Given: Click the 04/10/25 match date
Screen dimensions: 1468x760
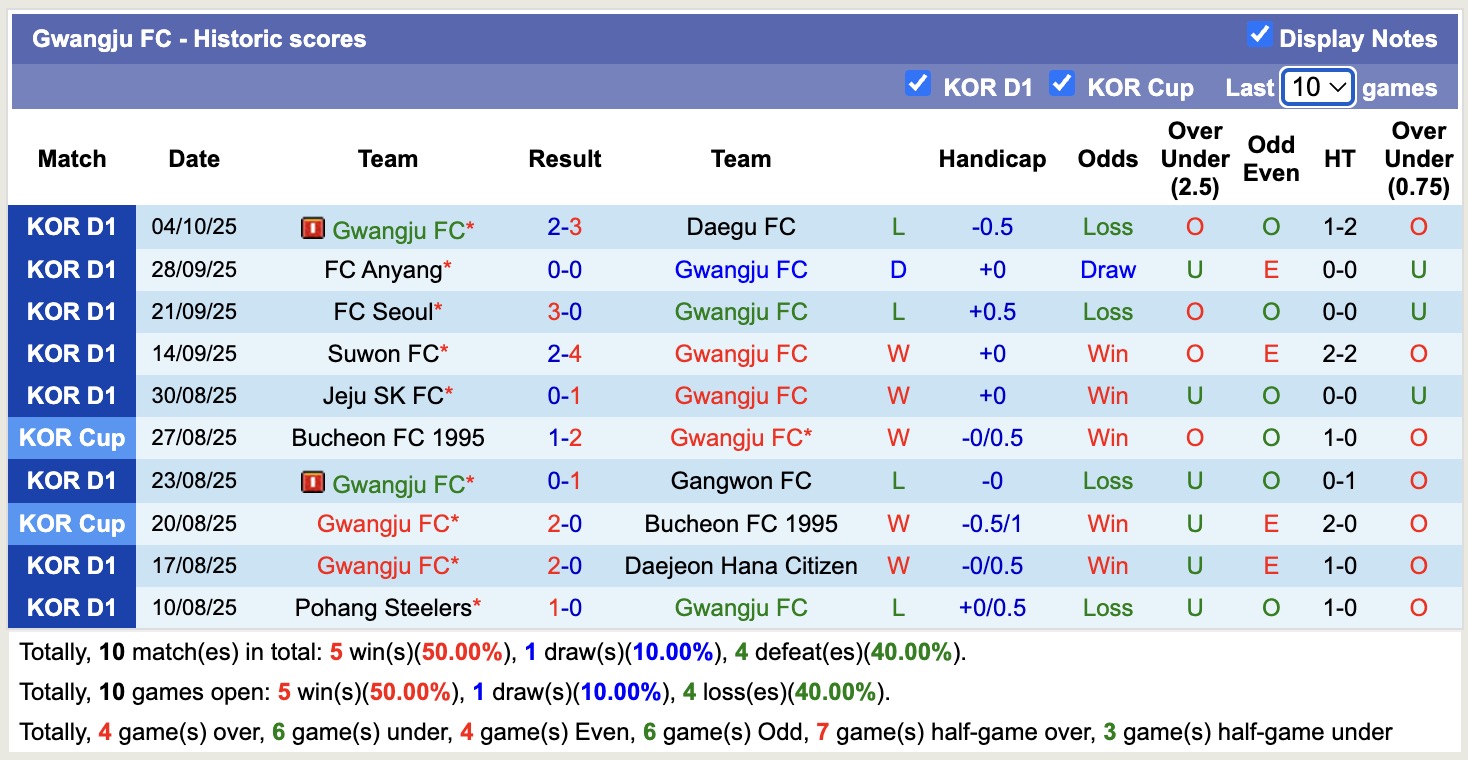Looking at the screenshot, I should pyautogui.click(x=193, y=227).
